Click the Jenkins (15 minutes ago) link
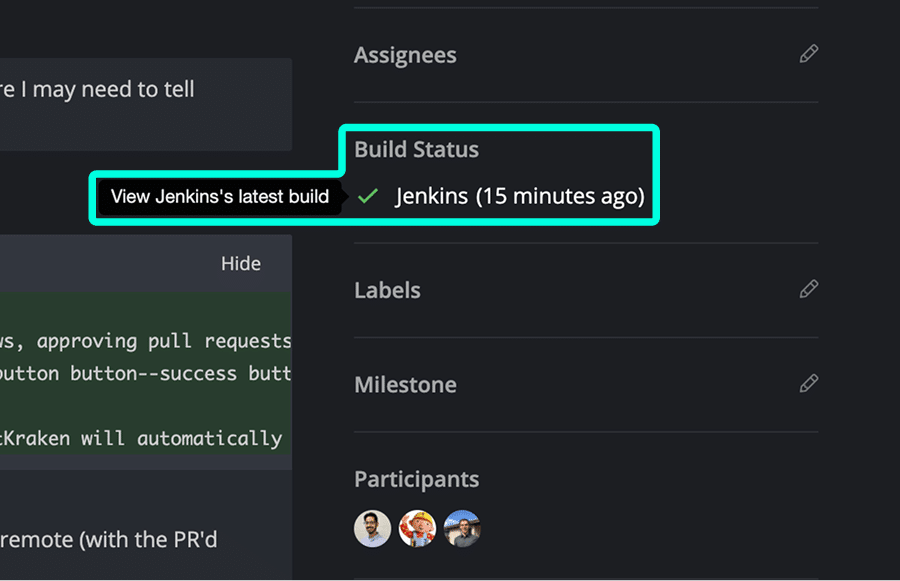900x581 pixels. 519,196
